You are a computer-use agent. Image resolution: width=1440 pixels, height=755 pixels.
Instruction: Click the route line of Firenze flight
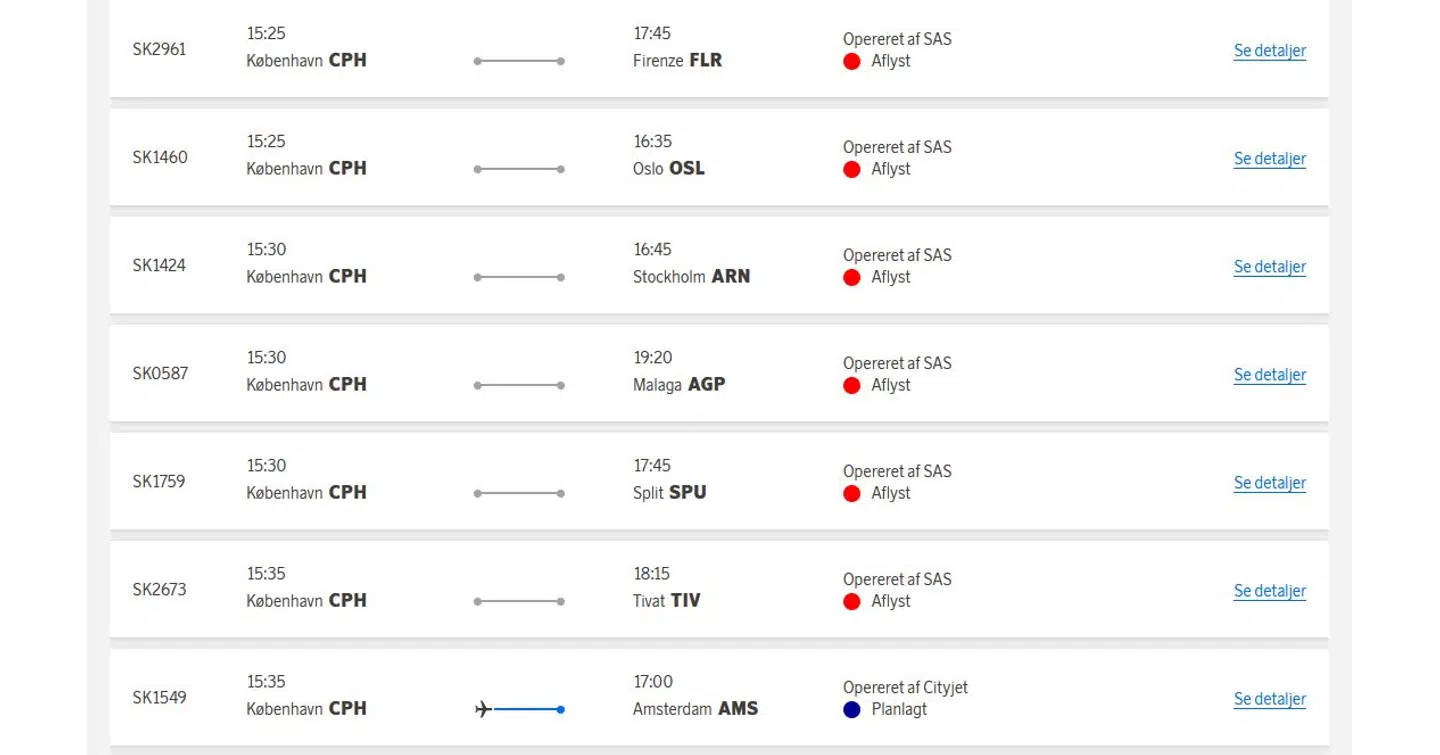coord(519,61)
